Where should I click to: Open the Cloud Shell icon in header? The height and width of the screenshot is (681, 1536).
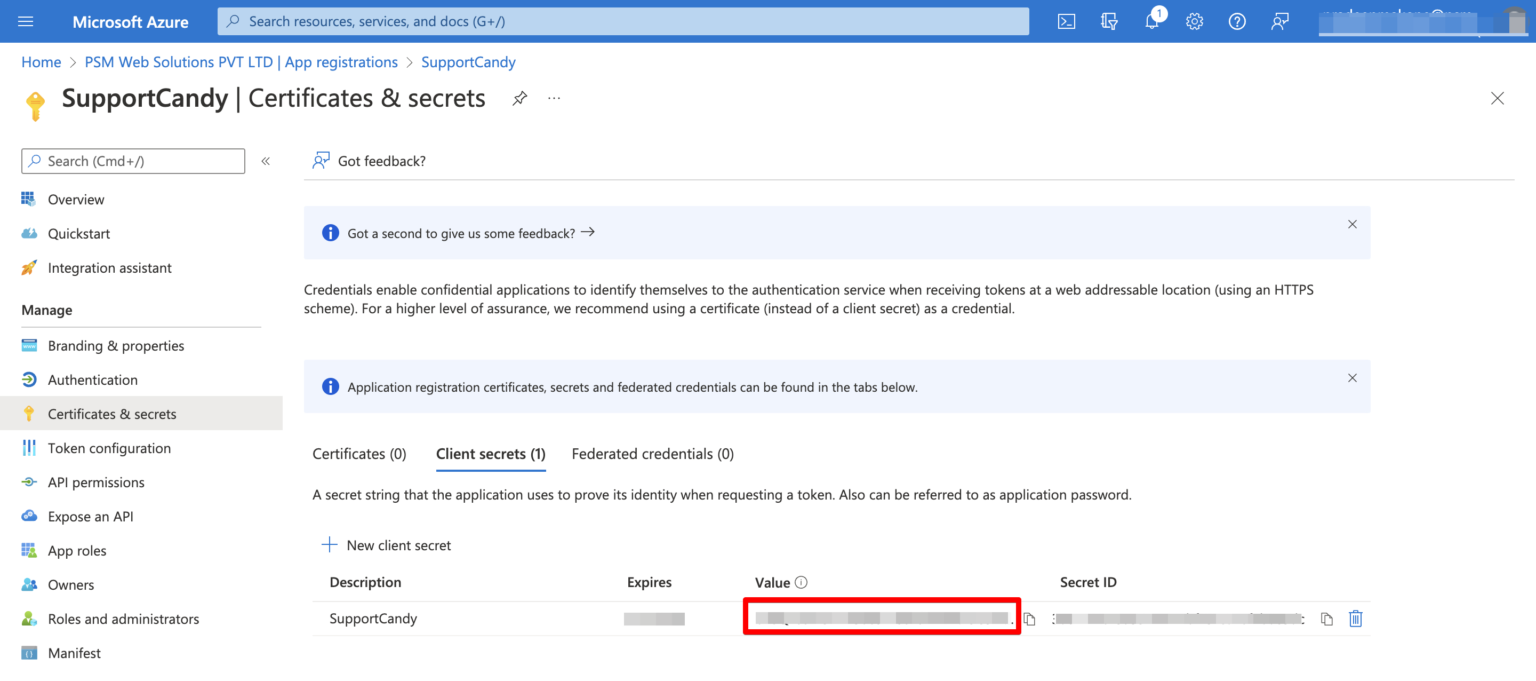pos(1067,21)
